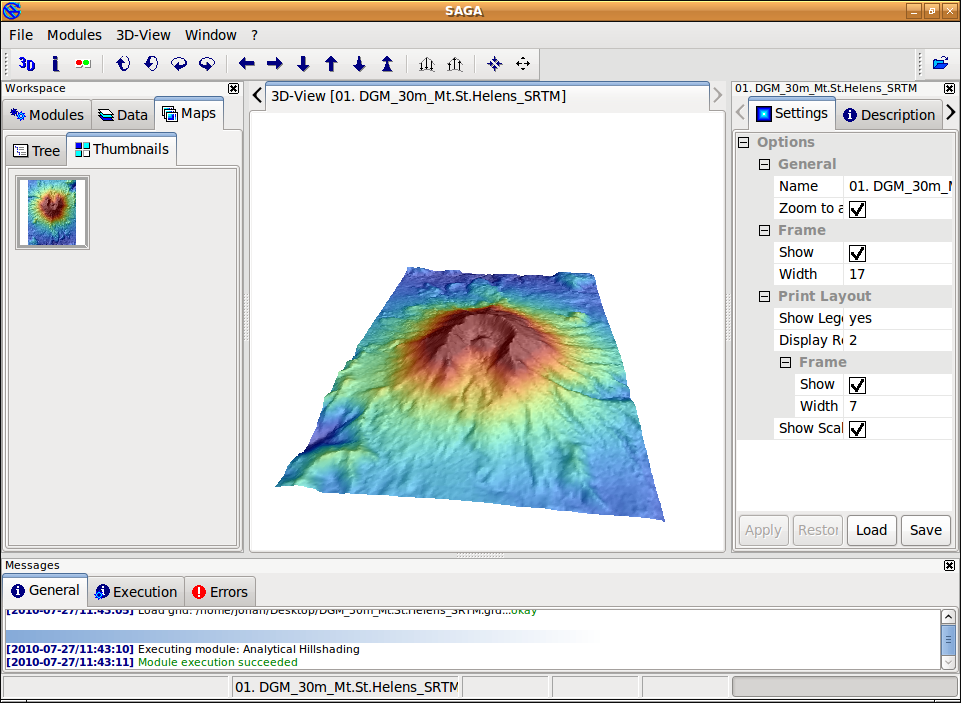Click the Load button in settings

(871, 530)
